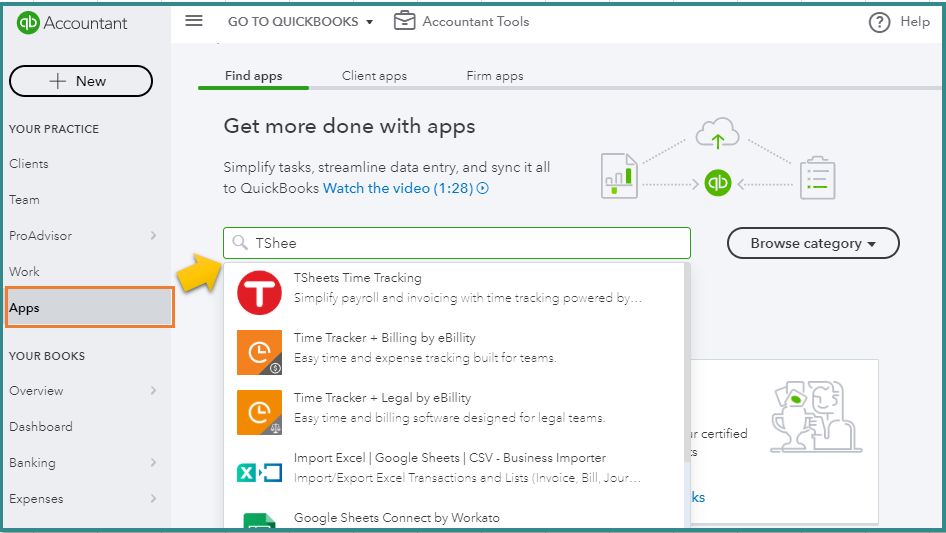Switch to the Client apps tab

(x=374, y=76)
